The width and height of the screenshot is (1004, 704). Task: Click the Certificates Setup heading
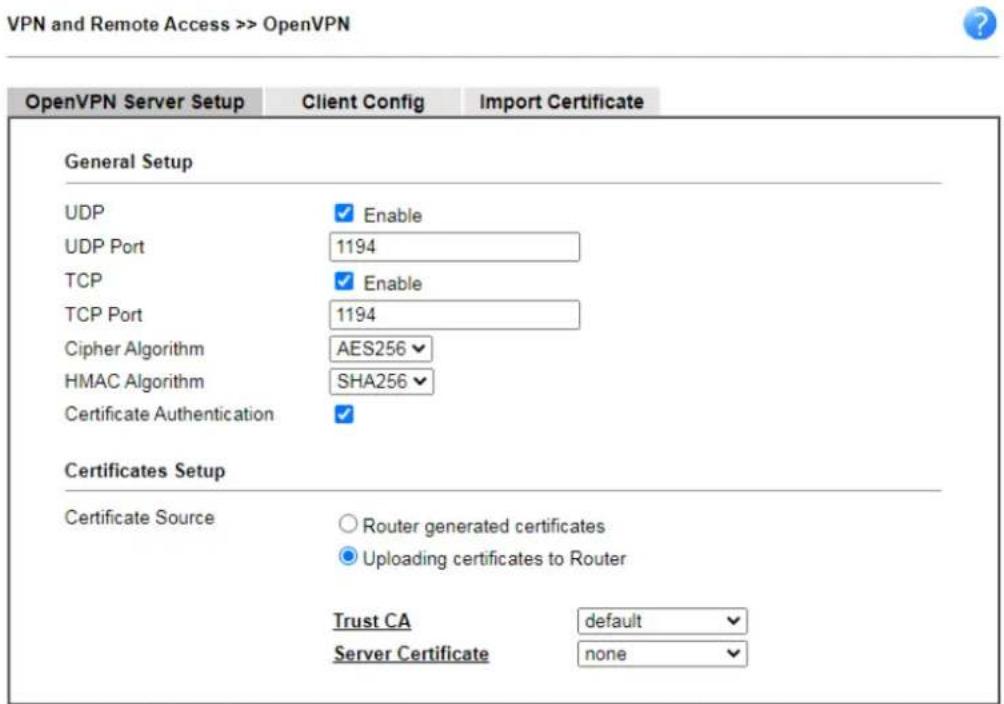(145, 471)
